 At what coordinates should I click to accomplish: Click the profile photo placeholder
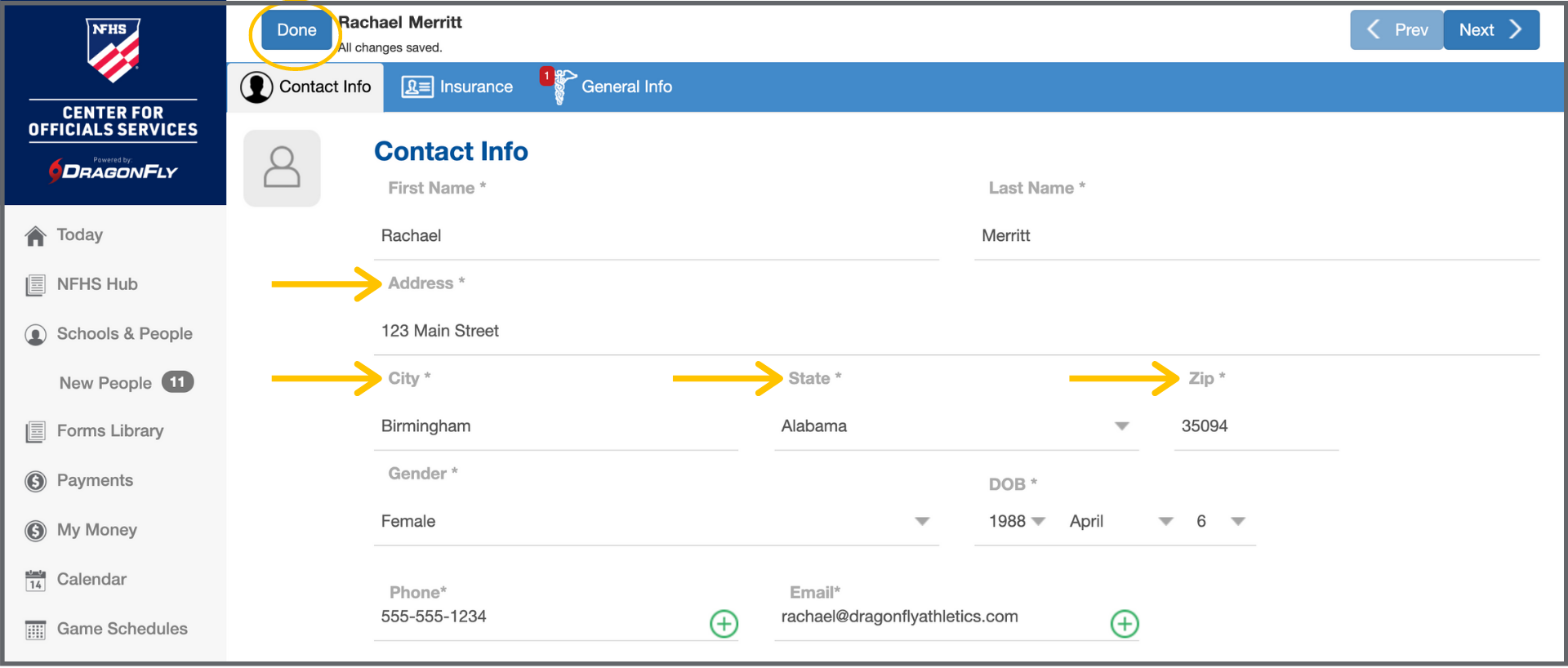point(282,168)
